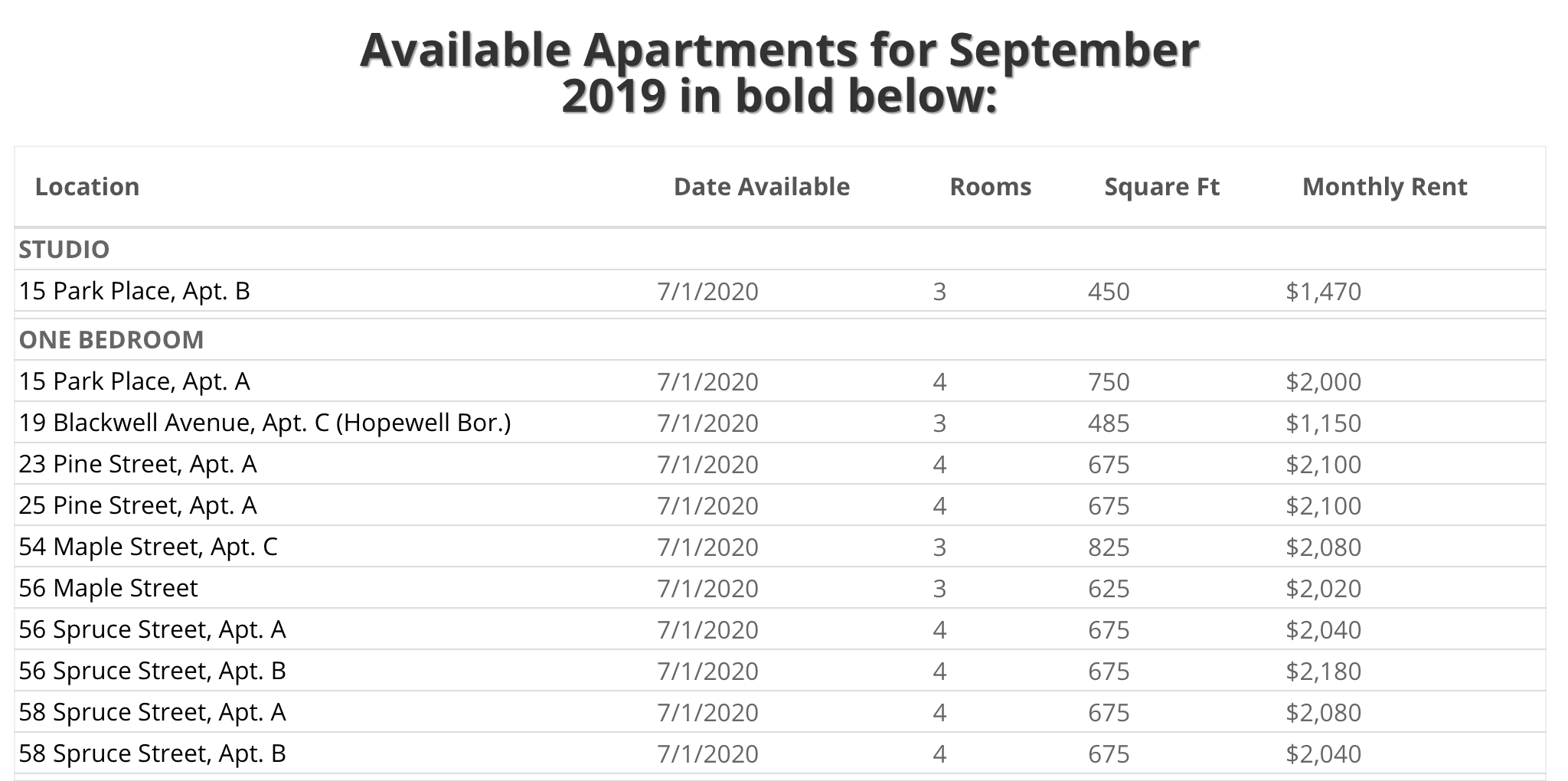Click the Date Available column header
This screenshot has width=1568, height=781.
click(761, 187)
